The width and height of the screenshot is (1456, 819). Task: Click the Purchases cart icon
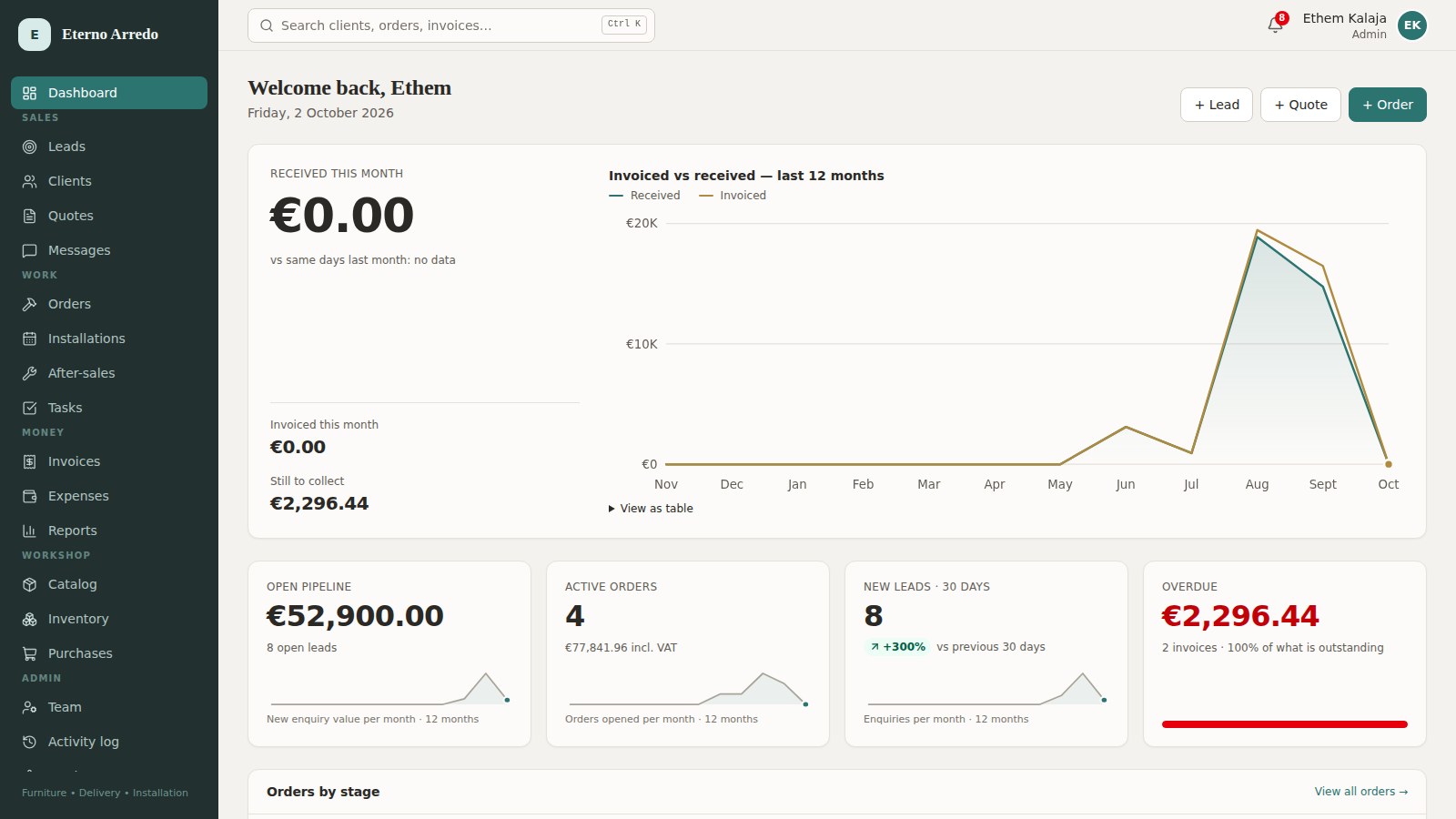pyautogui.click(x=29, y=653)
